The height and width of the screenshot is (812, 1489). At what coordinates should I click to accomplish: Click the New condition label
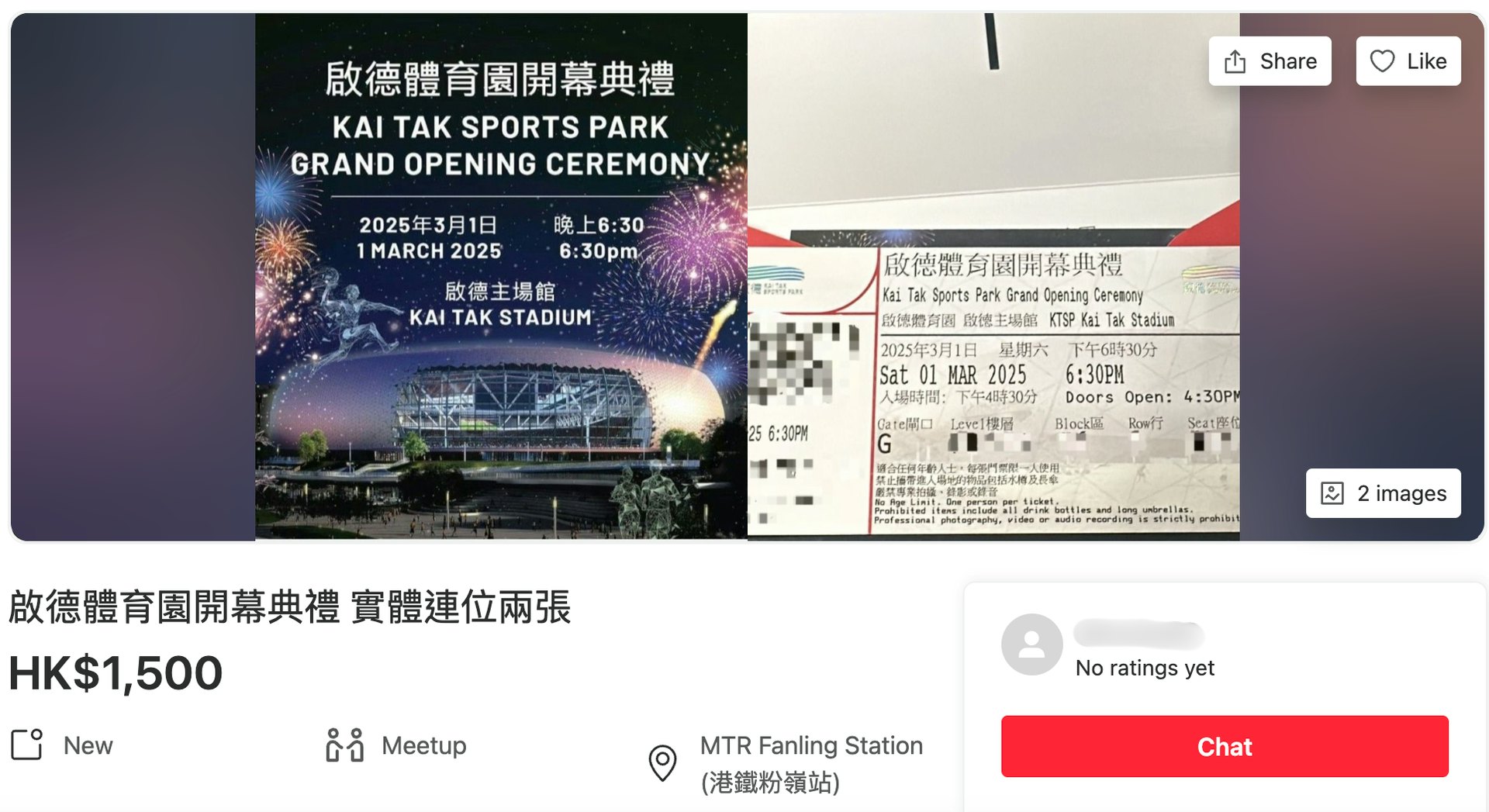pyautogui.click(x=88, y=745)
